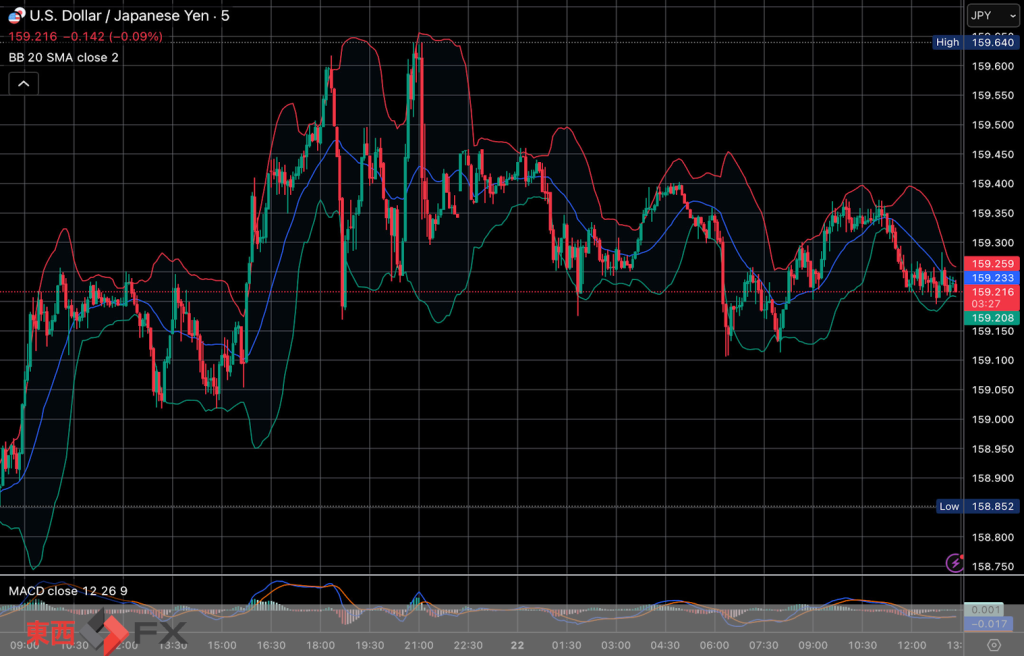The image size is (1024, 656).
Task: Click the MACD -0.017 value label
Action: point(990,624)
